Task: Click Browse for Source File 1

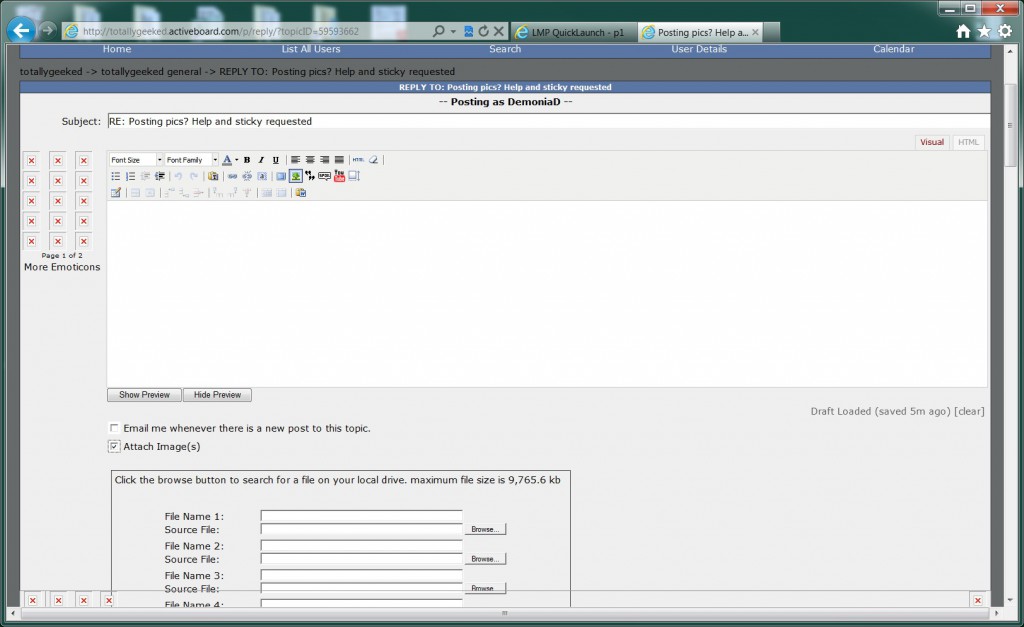Action: point(485,529)
